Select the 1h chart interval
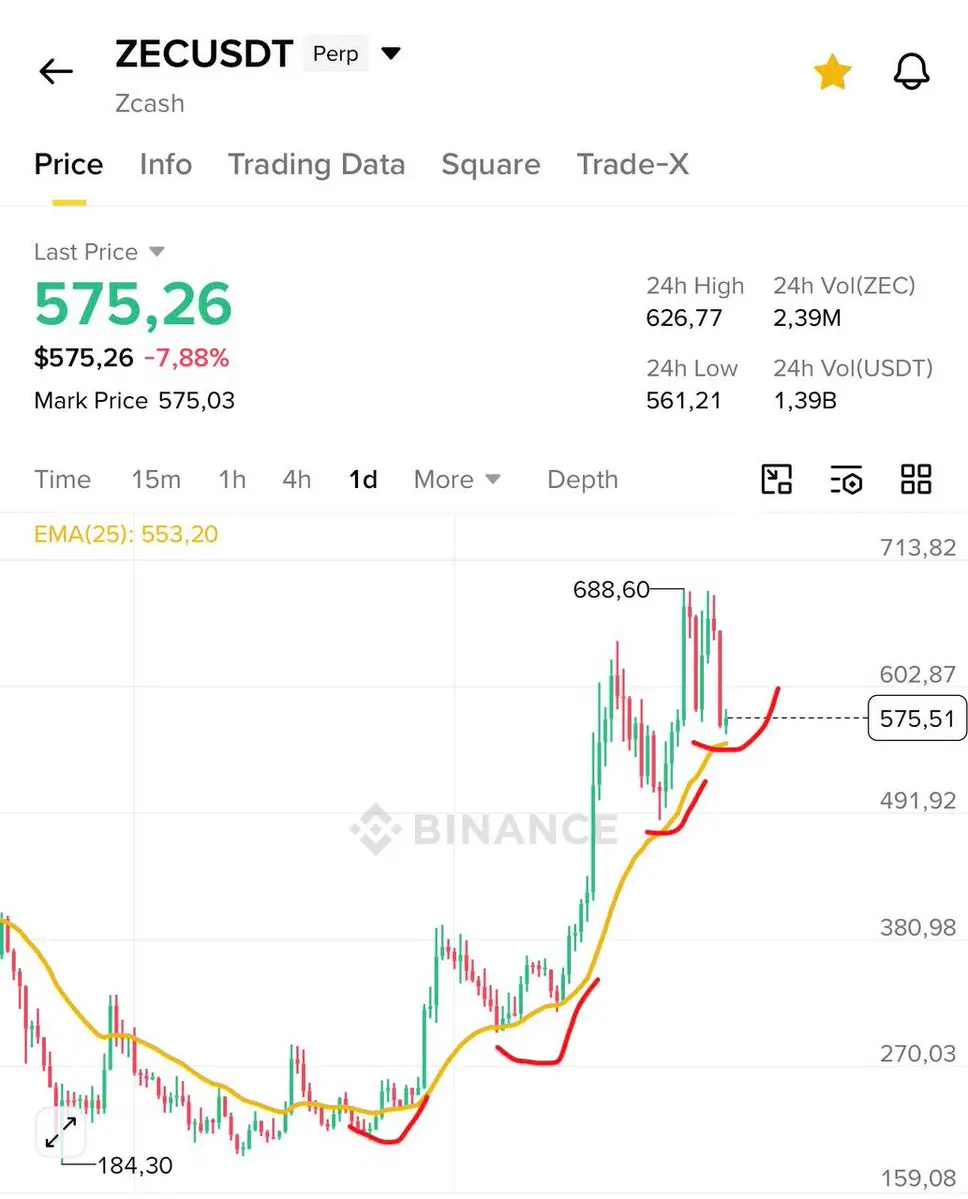Viewport: 968px width, 1199px height. pos(232,479)
